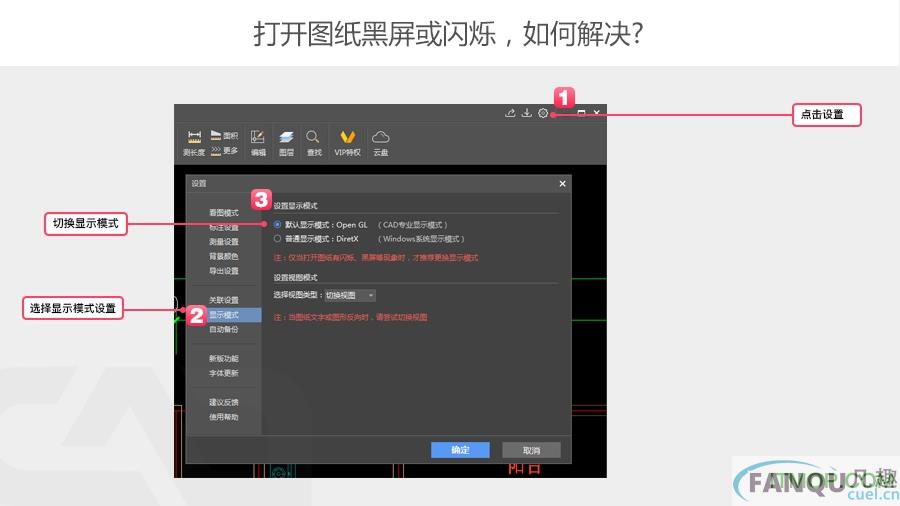Open the 云盘 cloud drive

click(381, 143)
